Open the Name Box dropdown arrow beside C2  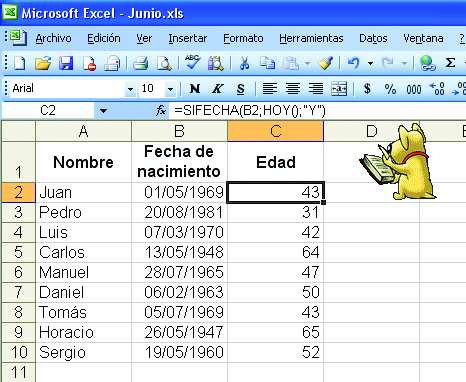pyautogui.click(x=103, y=111)
